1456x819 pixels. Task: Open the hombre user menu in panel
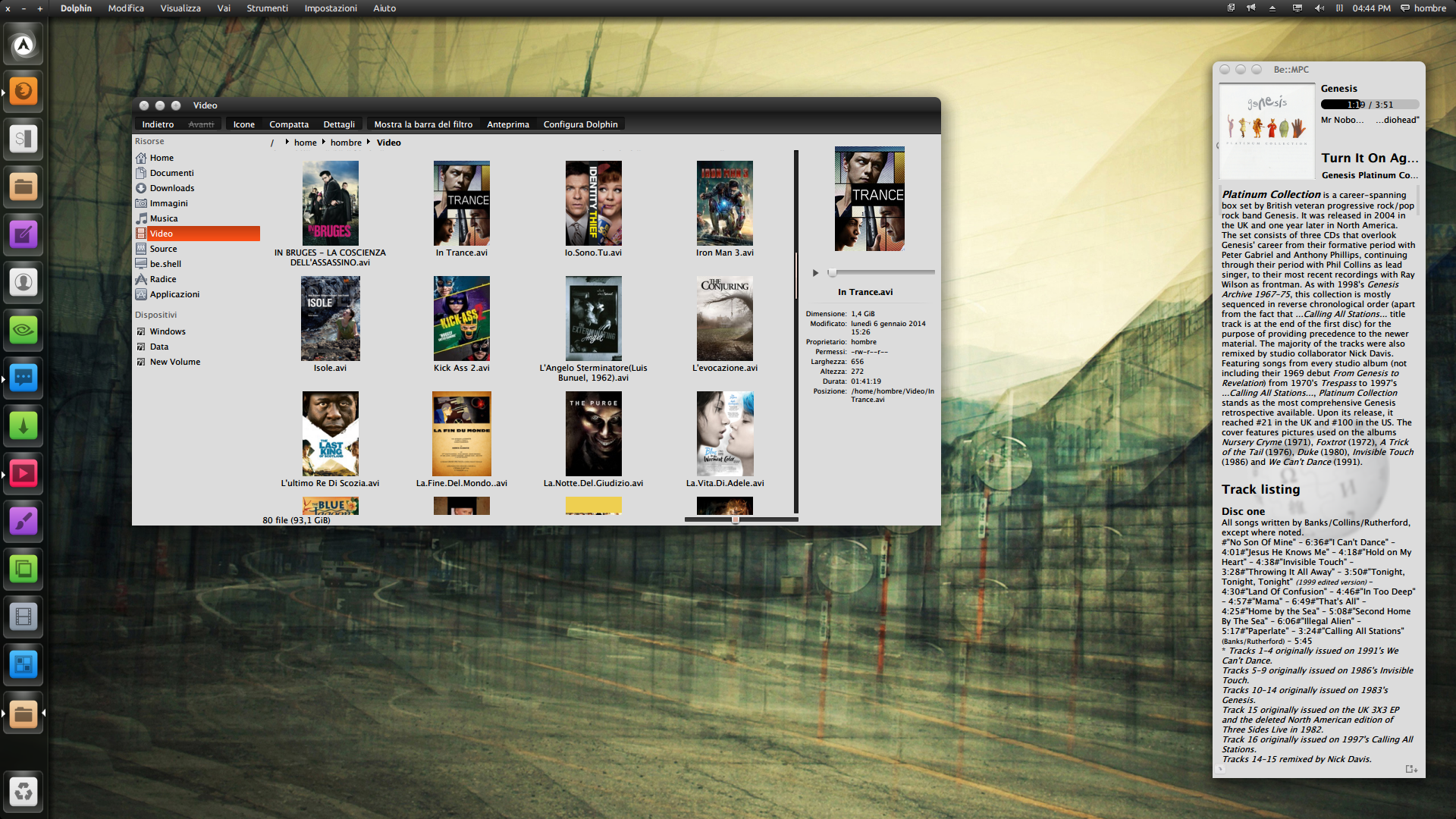click(1423, 8)
